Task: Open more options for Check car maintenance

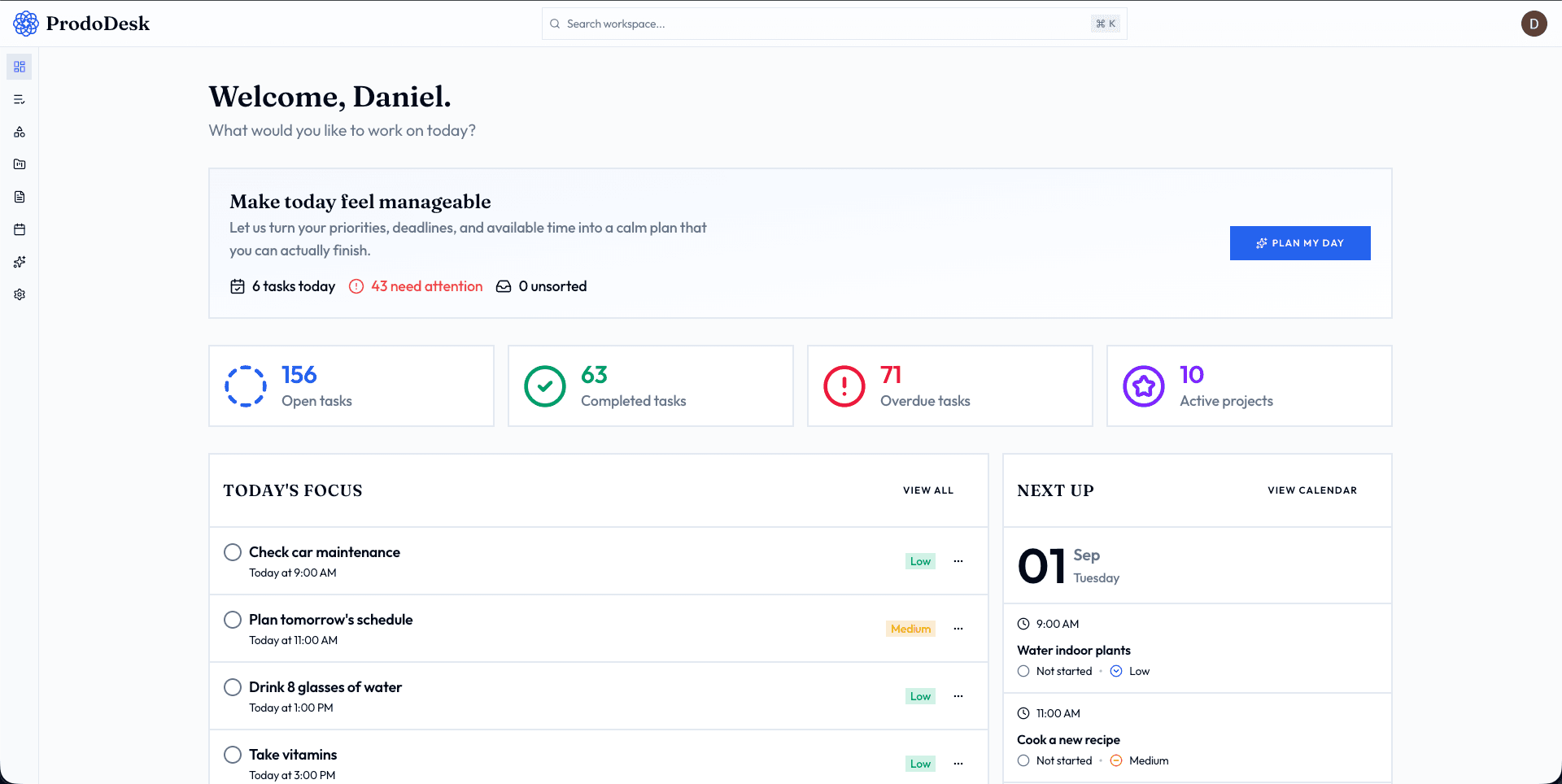Action: [x=958, y=561]
